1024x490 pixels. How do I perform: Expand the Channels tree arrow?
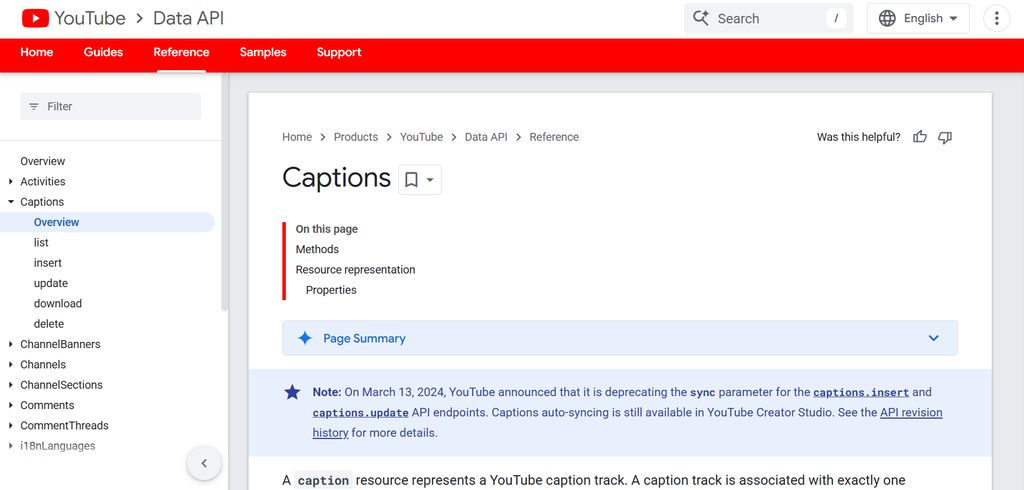pyautogui.click(x=10, y=365)
